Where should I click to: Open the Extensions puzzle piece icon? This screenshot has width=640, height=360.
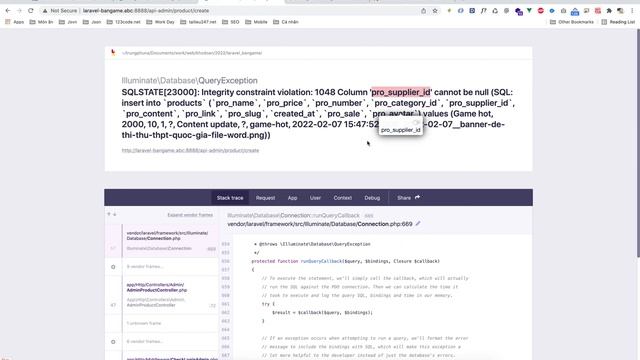point(609,11)
